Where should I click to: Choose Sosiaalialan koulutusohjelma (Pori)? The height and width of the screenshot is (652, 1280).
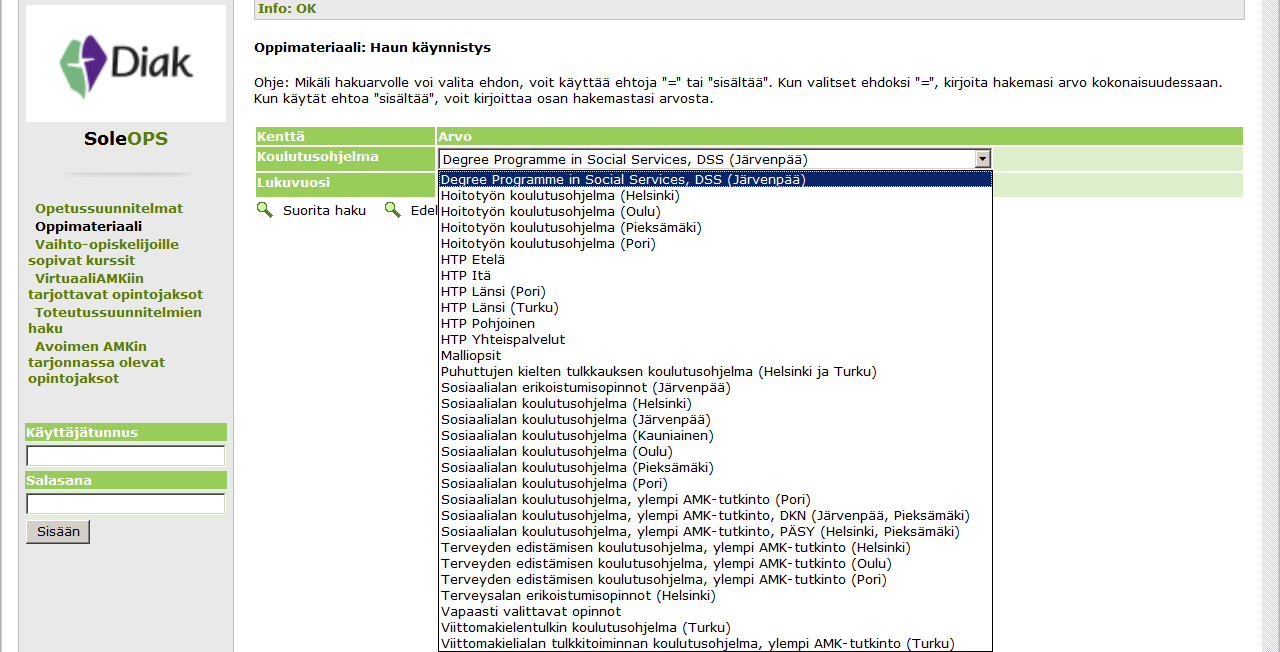[715, 484]
